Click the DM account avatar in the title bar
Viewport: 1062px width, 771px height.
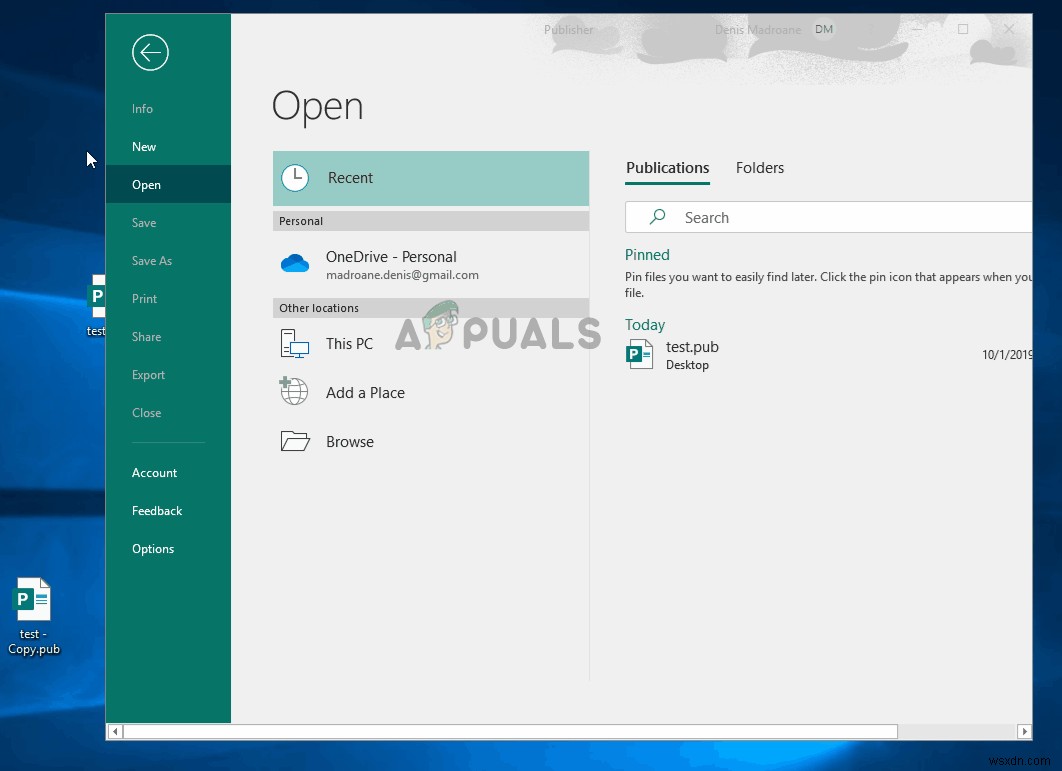(824, 29)
